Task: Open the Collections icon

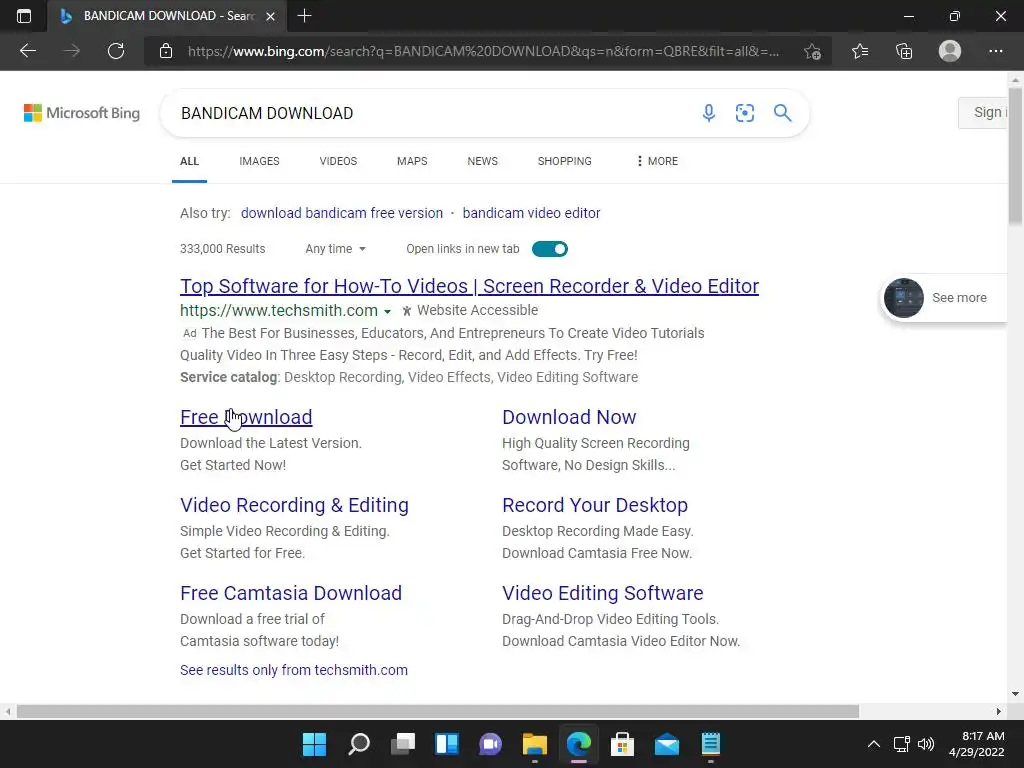Action: point(904,51)
